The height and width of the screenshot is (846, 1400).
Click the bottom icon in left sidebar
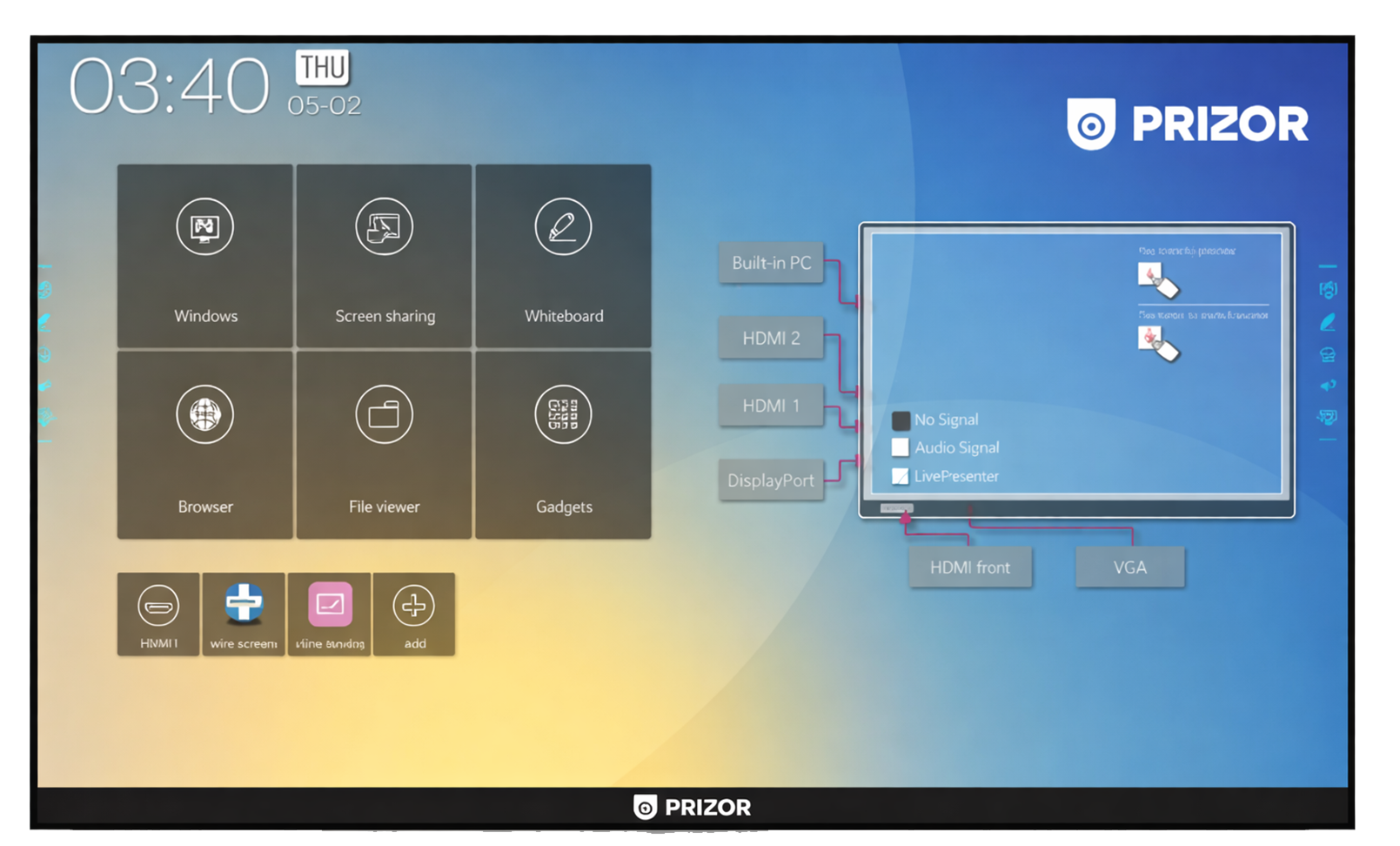click(x=45, y=417)
